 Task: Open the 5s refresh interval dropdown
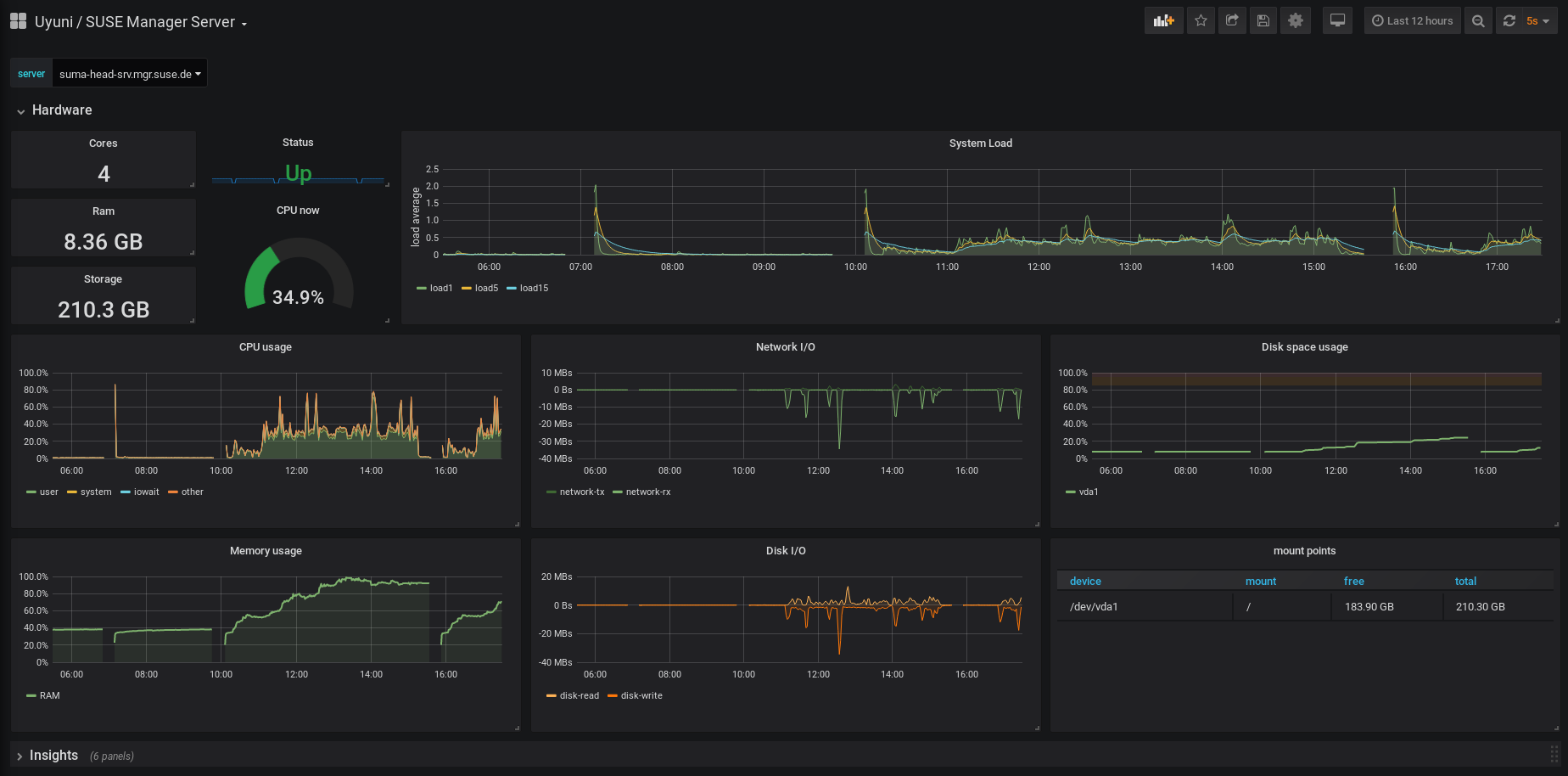(x=1538, y=21)
